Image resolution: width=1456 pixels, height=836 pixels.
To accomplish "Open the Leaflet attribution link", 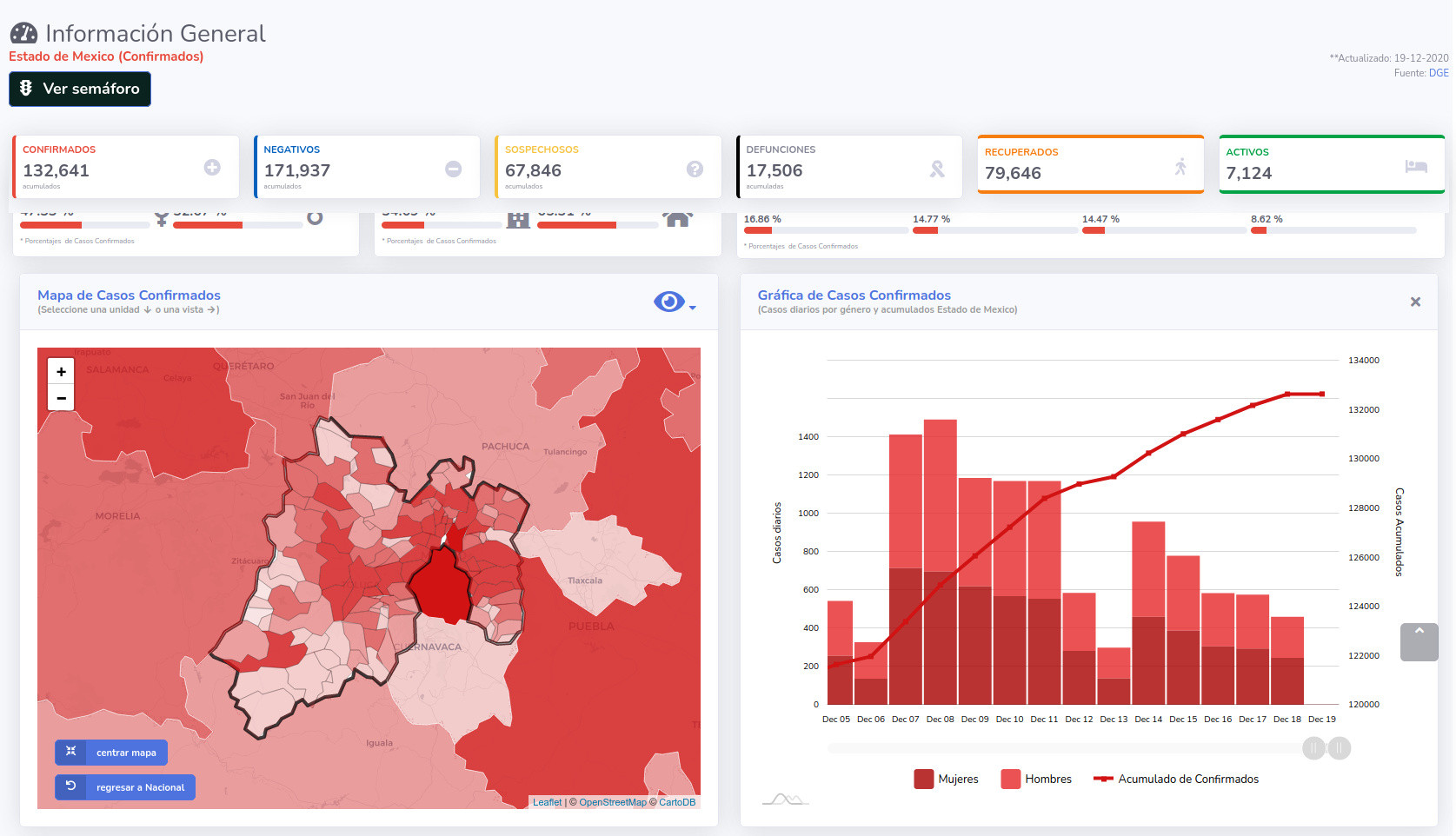I will [x=547, y=802].
